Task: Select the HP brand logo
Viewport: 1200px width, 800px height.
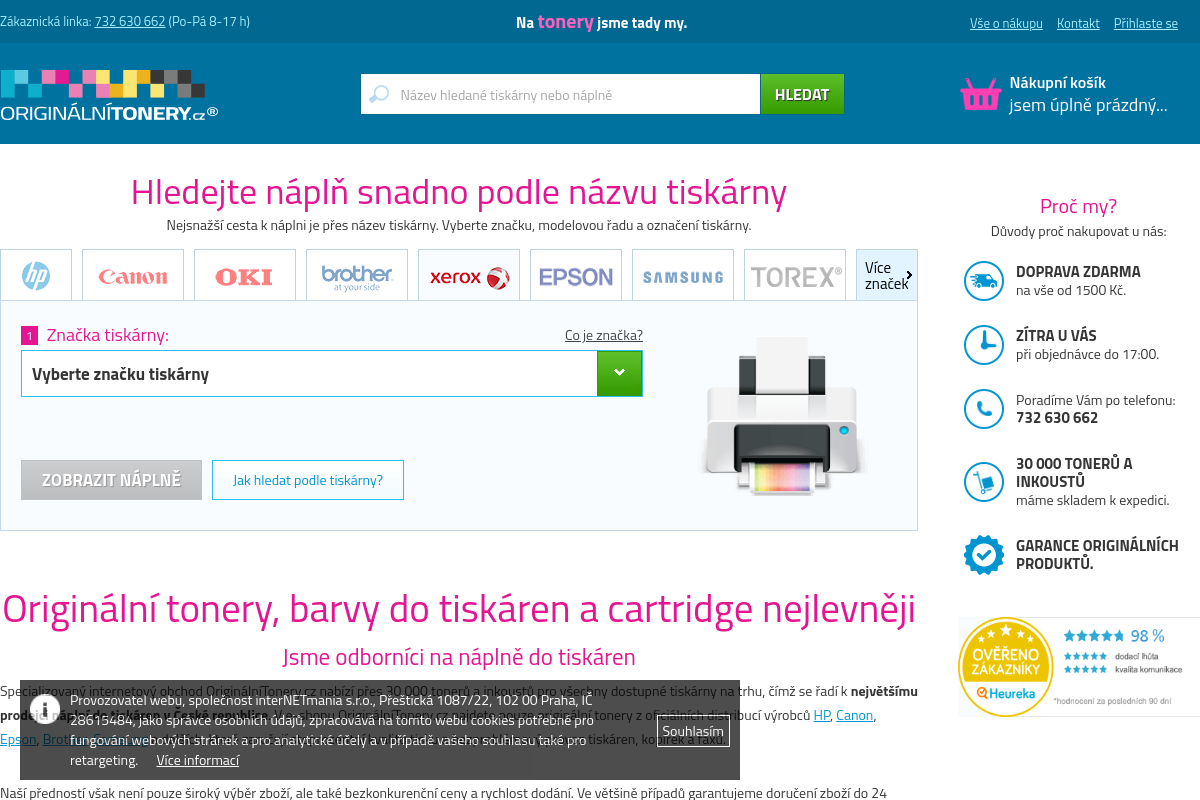Action: [37, 273]
